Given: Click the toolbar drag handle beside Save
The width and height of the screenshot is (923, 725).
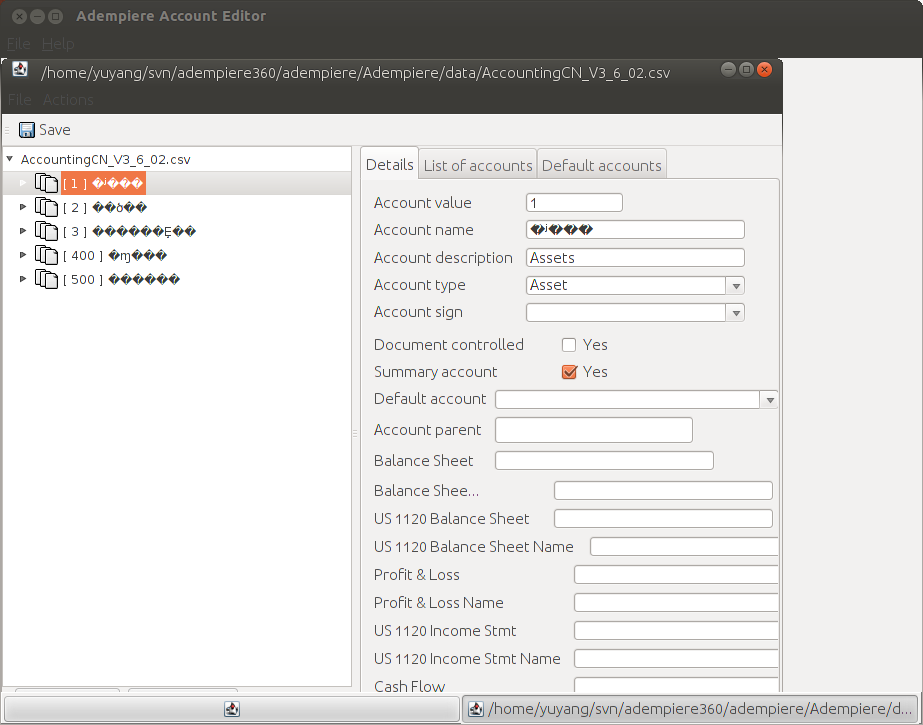Looking at the screenshot, I should point(7,130).
